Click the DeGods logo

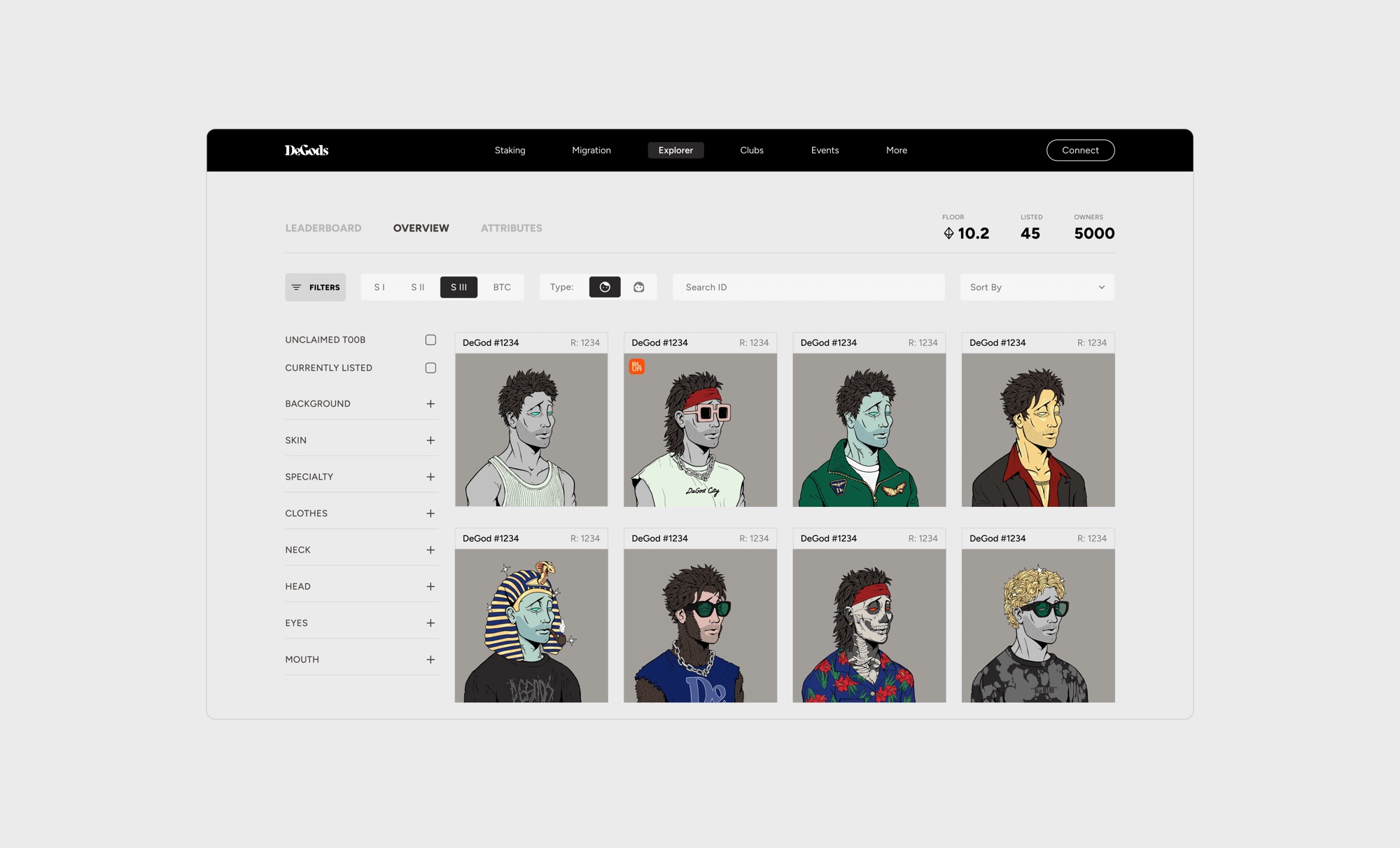point(307,150)
